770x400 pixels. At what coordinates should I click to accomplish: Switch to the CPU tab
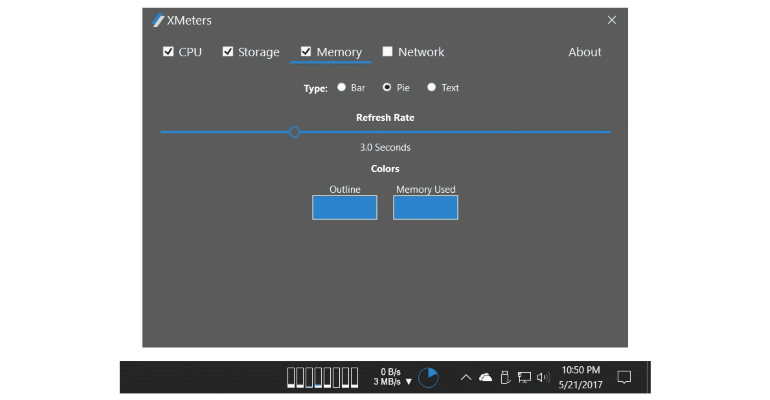point(190,52)
